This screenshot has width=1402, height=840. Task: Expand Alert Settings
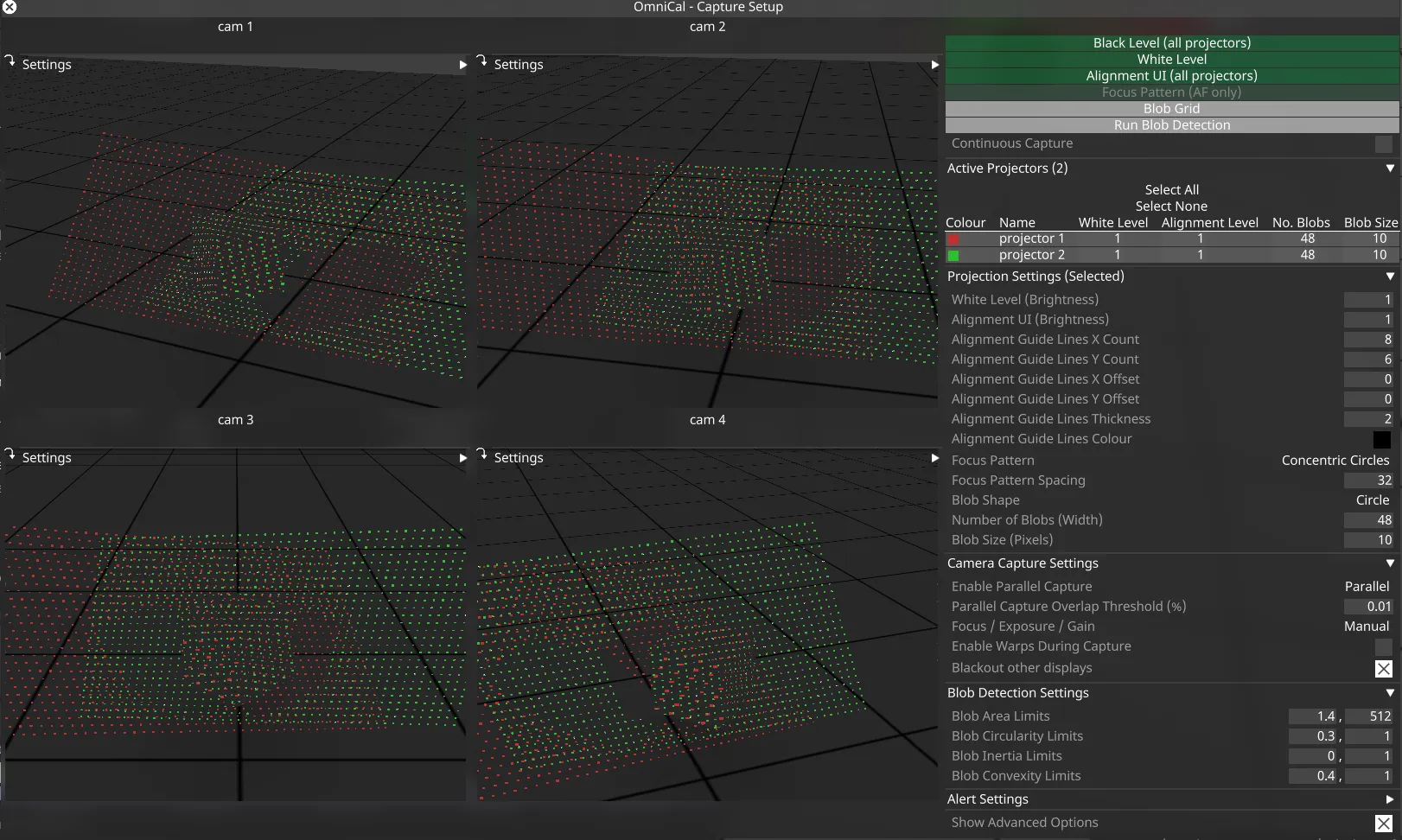coord(1390,799)
